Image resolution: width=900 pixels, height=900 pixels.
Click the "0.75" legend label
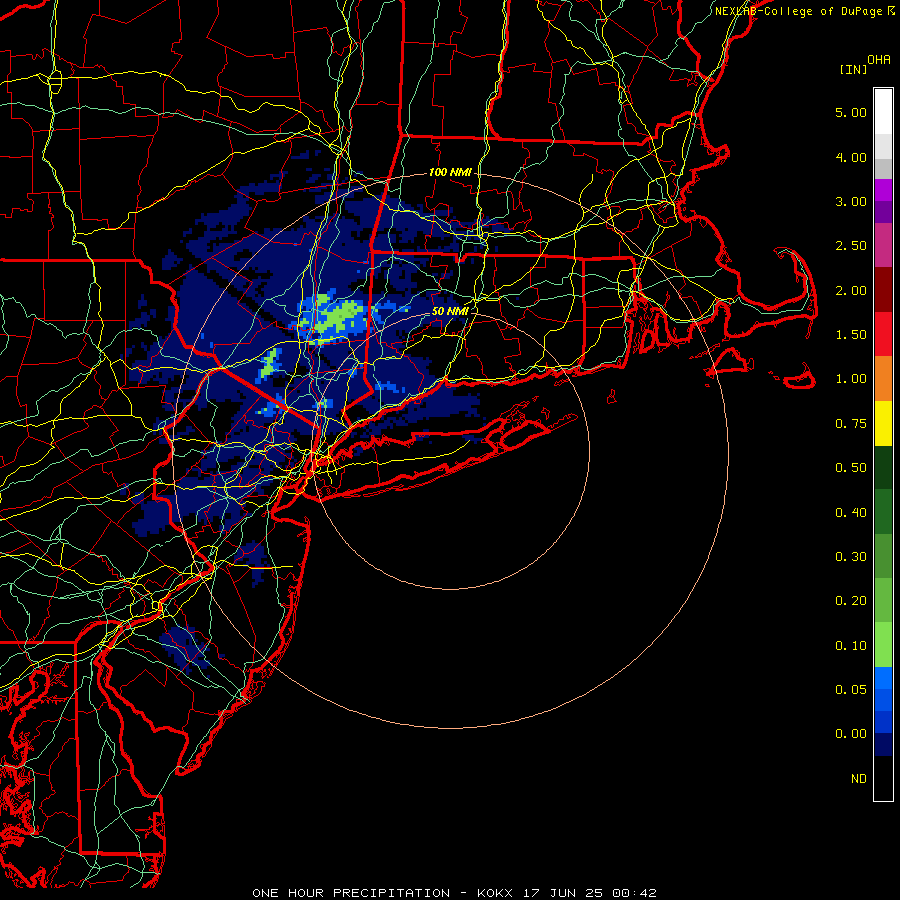pos(851,424)
